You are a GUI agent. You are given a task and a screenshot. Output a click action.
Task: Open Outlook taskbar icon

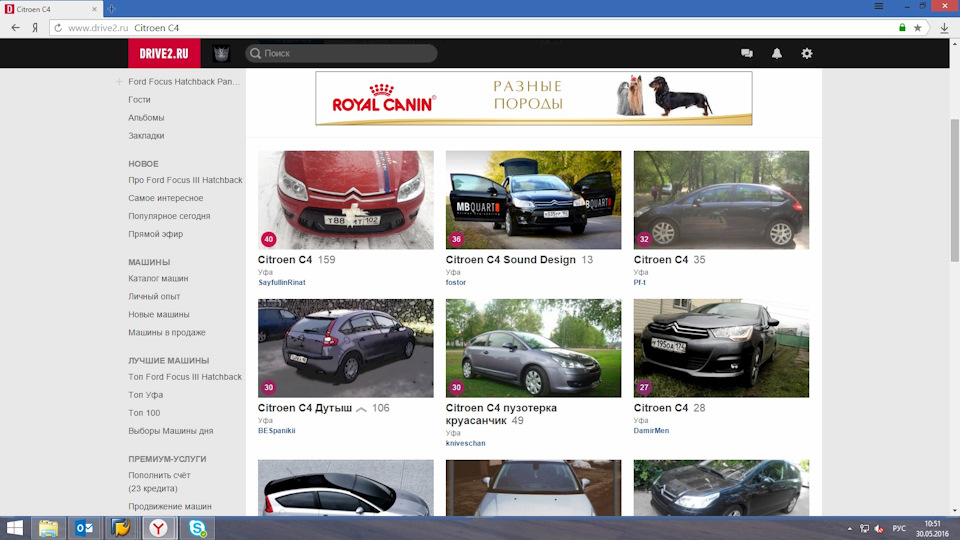[x=84, y=528]
